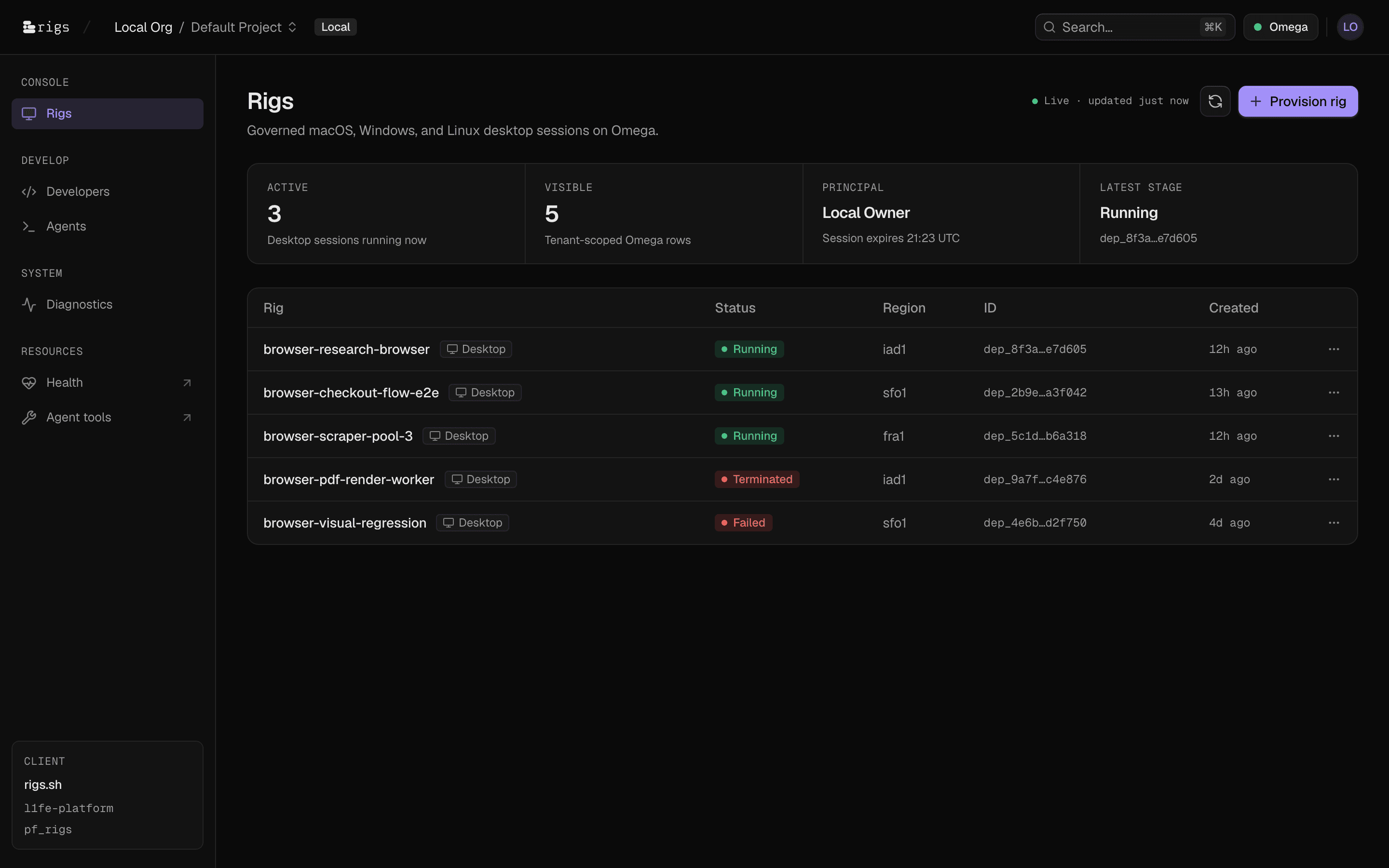The width and height of the screenshot is (1389, 868).
Task: Click the Health heart icon
Action: coord(29,383)
